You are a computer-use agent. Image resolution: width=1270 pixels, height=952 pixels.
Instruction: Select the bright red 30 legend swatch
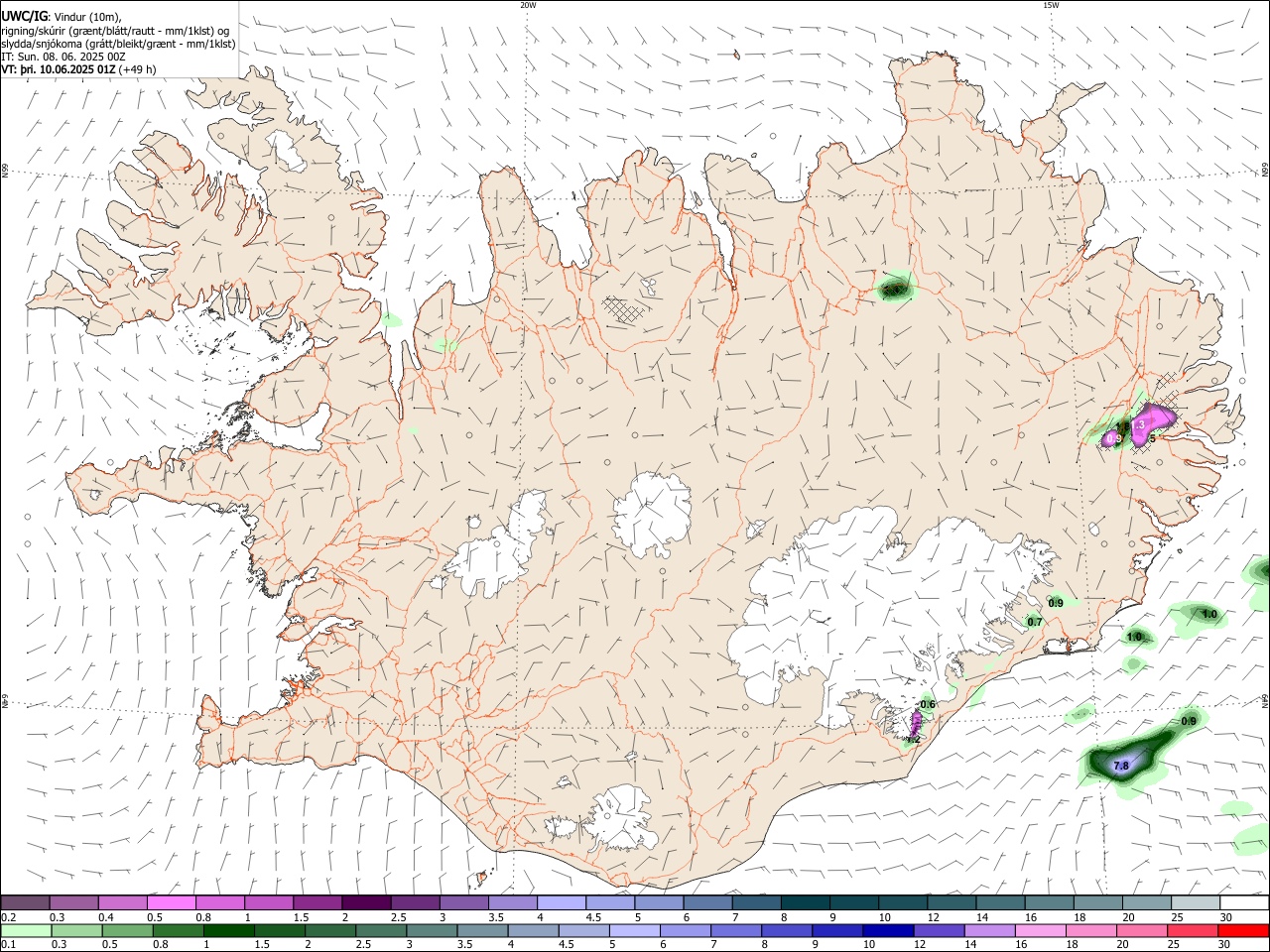coord(1243,930)
